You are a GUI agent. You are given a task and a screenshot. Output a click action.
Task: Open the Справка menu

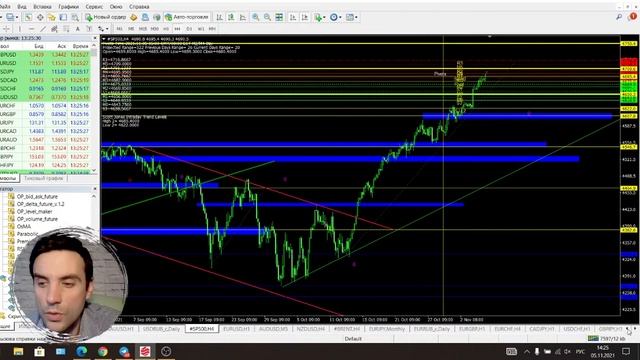tap(139, 7)
